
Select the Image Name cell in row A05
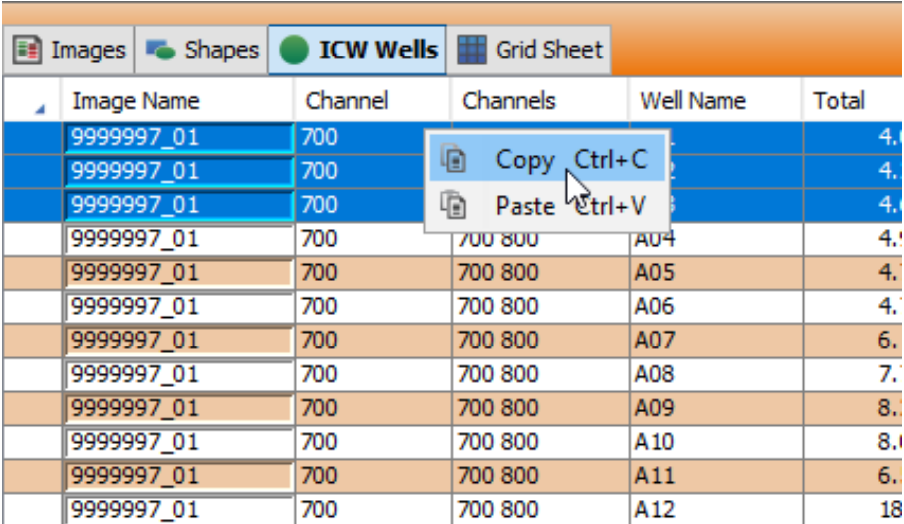pyautogui.click(x=179, y=273)
